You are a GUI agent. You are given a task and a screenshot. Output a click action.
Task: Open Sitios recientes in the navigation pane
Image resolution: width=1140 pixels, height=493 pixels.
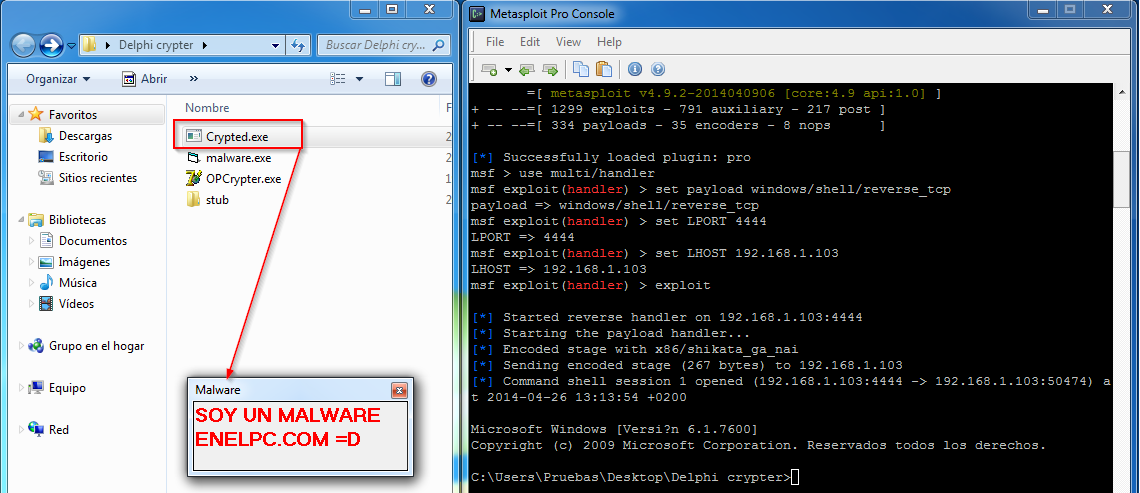coord(97,178)
